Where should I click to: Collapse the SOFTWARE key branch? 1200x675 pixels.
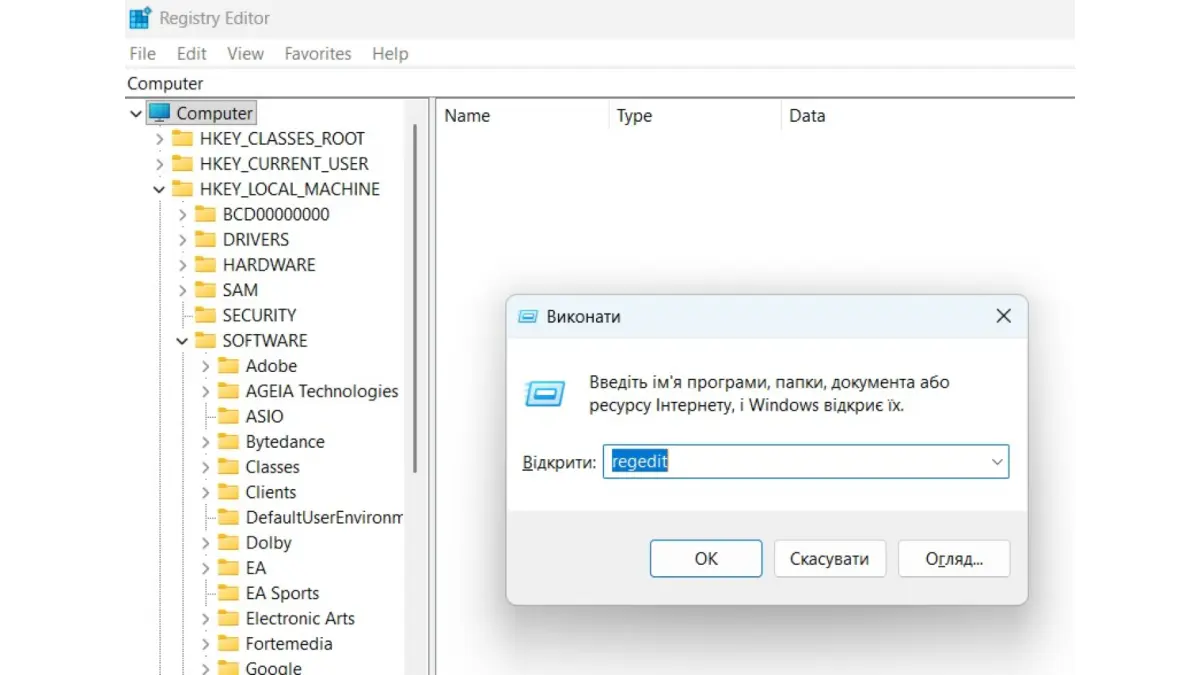(182, 341)
